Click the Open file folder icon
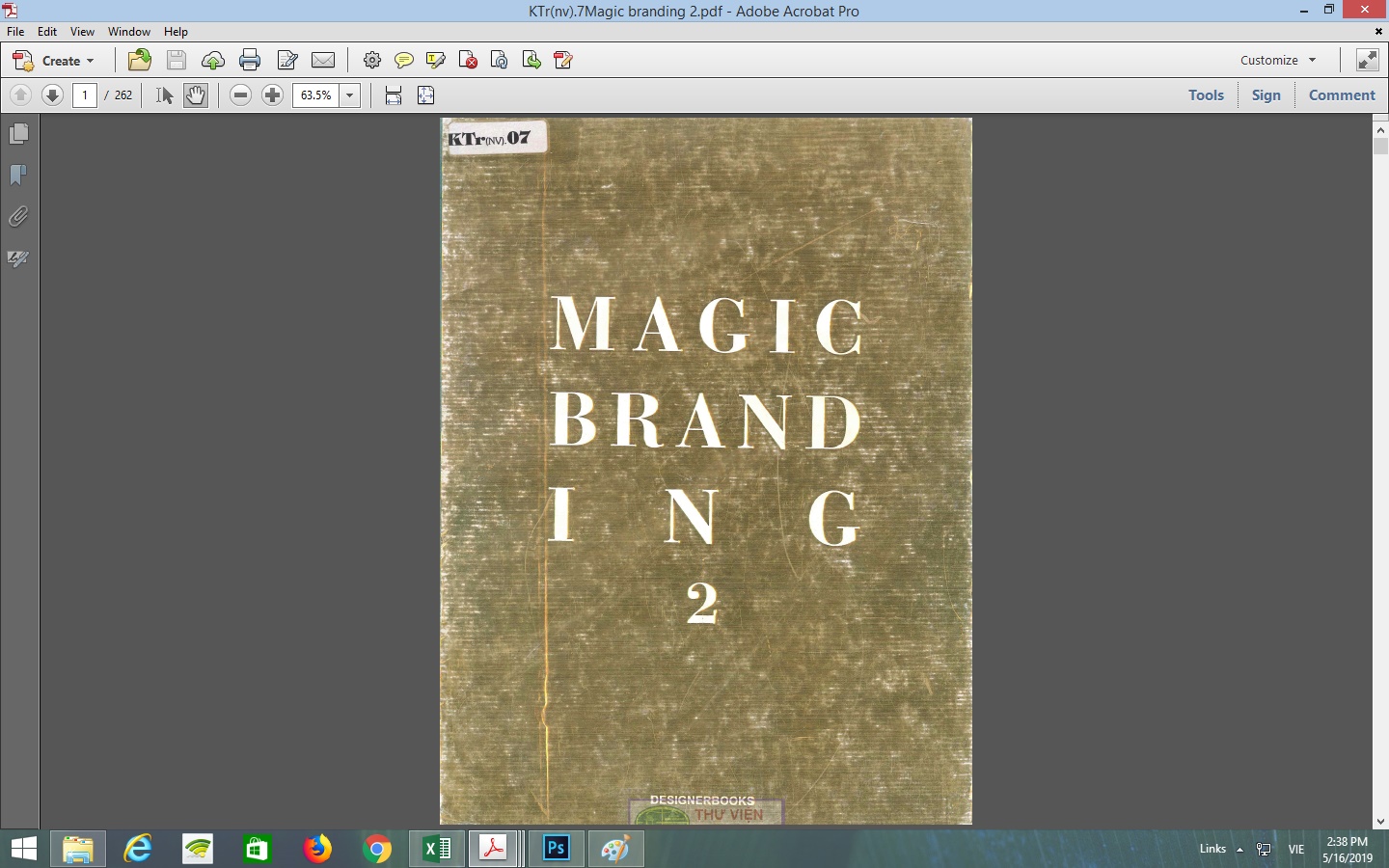The image size is (1389, 868). tap(140, 60)
